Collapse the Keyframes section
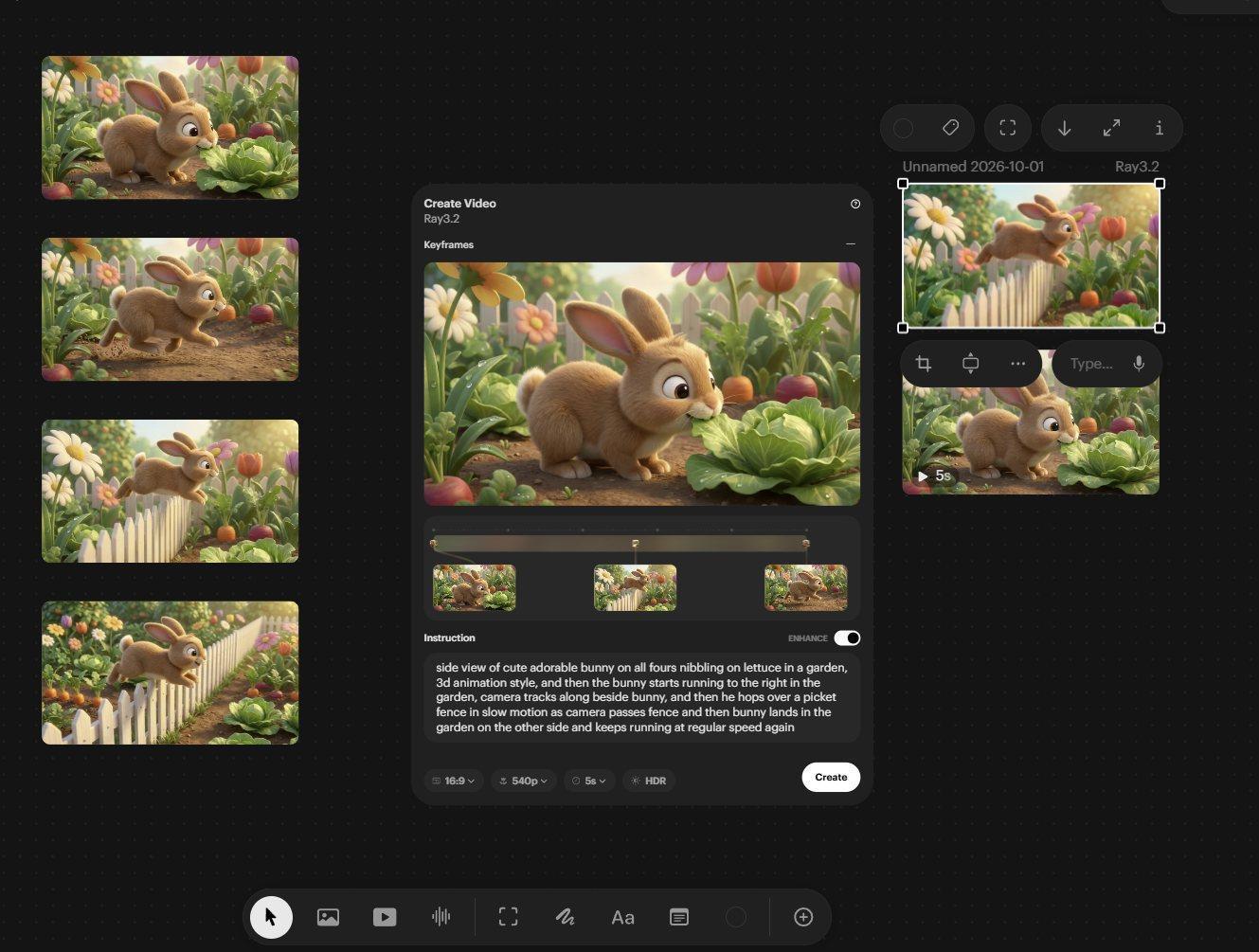 851,244
